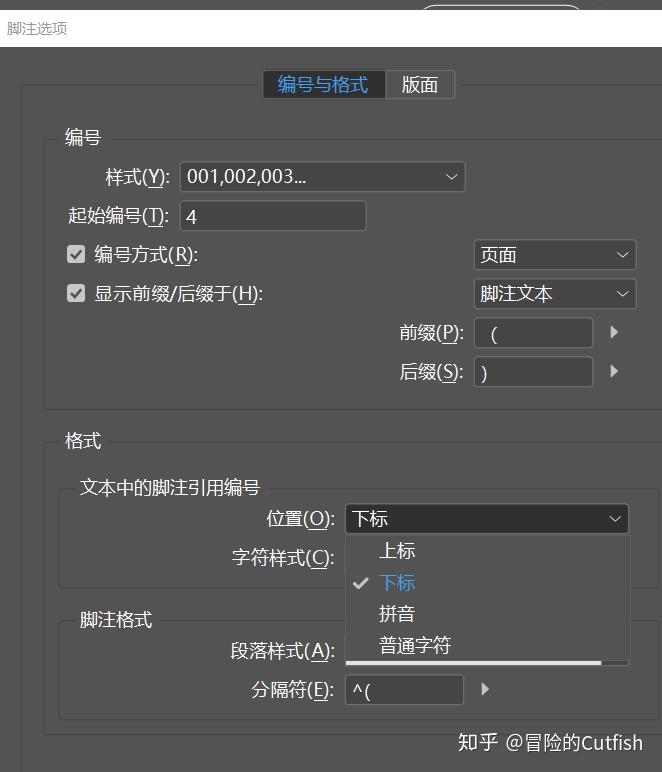This screenshot has height=772, width=662.
Task: Click the 前缀 input field
Action: (533, 333)
